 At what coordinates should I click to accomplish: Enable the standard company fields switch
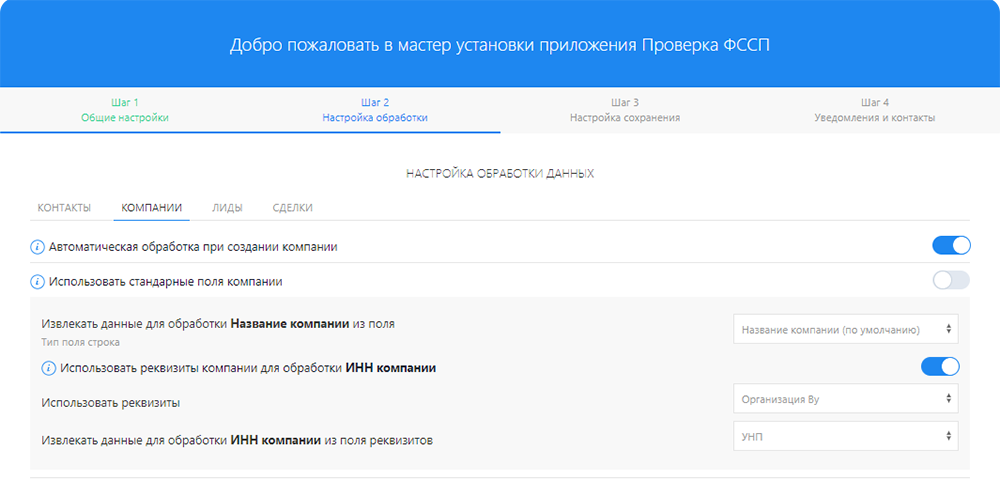[x=950, y=281]
